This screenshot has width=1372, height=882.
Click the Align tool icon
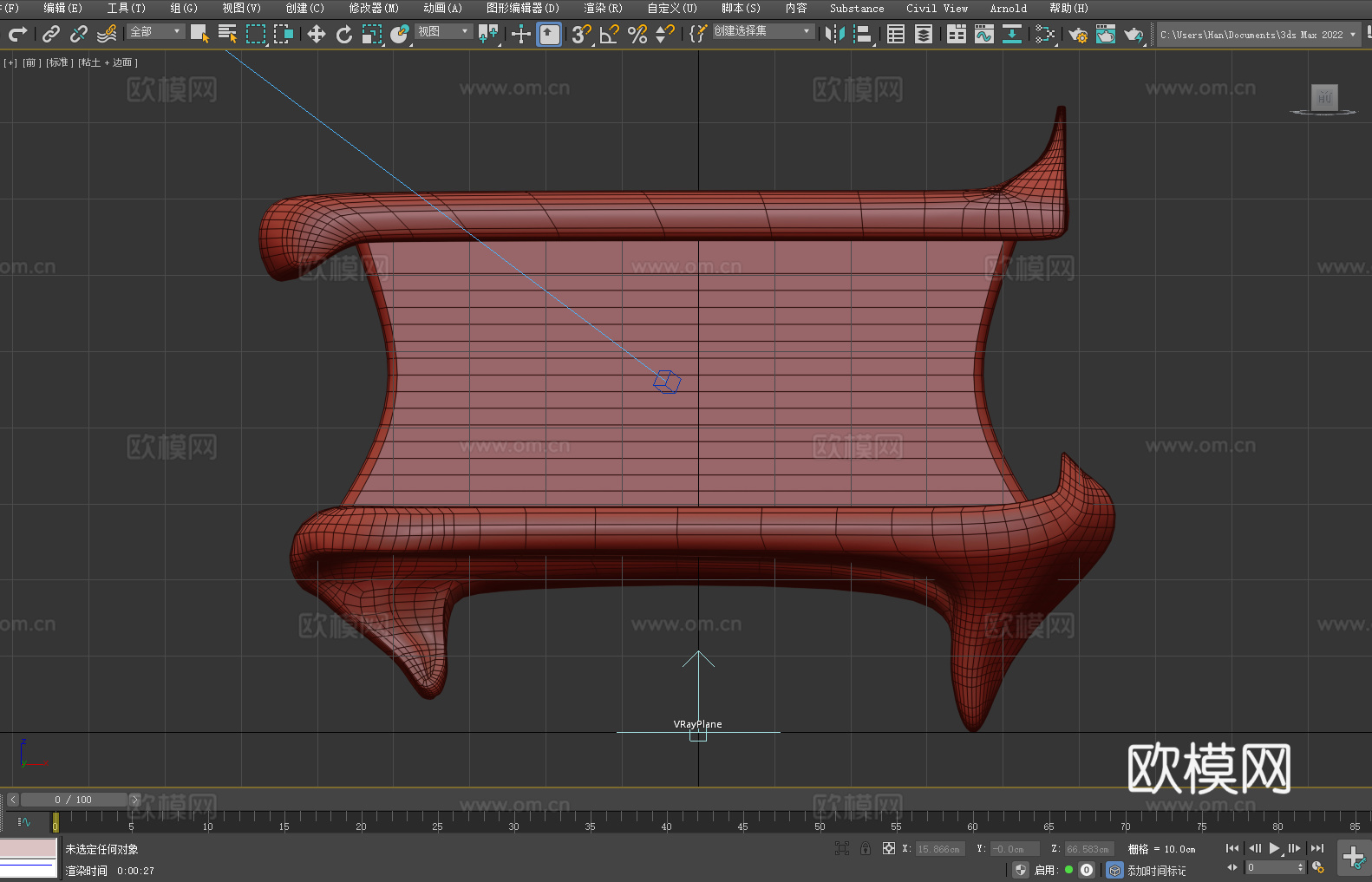click(x=863, y=34)
